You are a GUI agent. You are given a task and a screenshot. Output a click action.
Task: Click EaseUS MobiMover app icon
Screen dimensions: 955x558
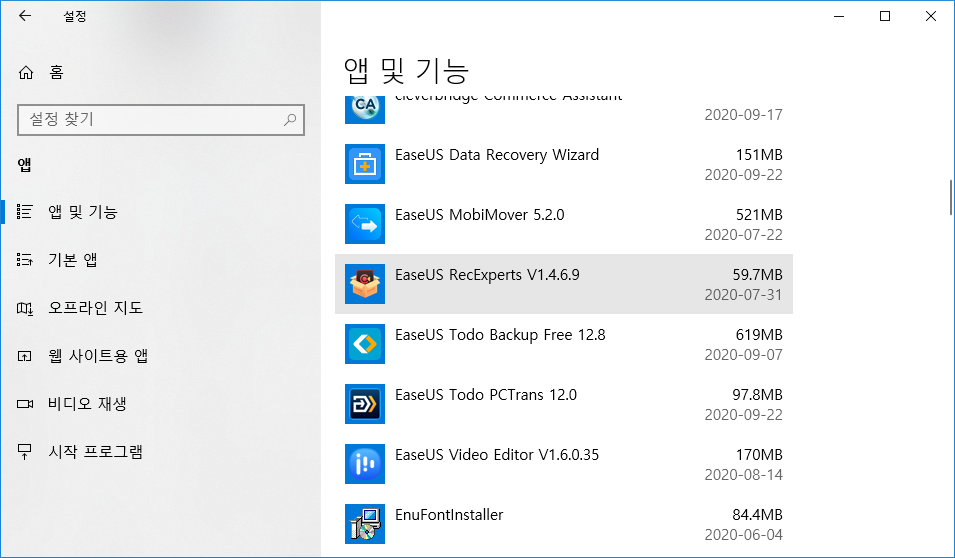(x=365, y=224)
